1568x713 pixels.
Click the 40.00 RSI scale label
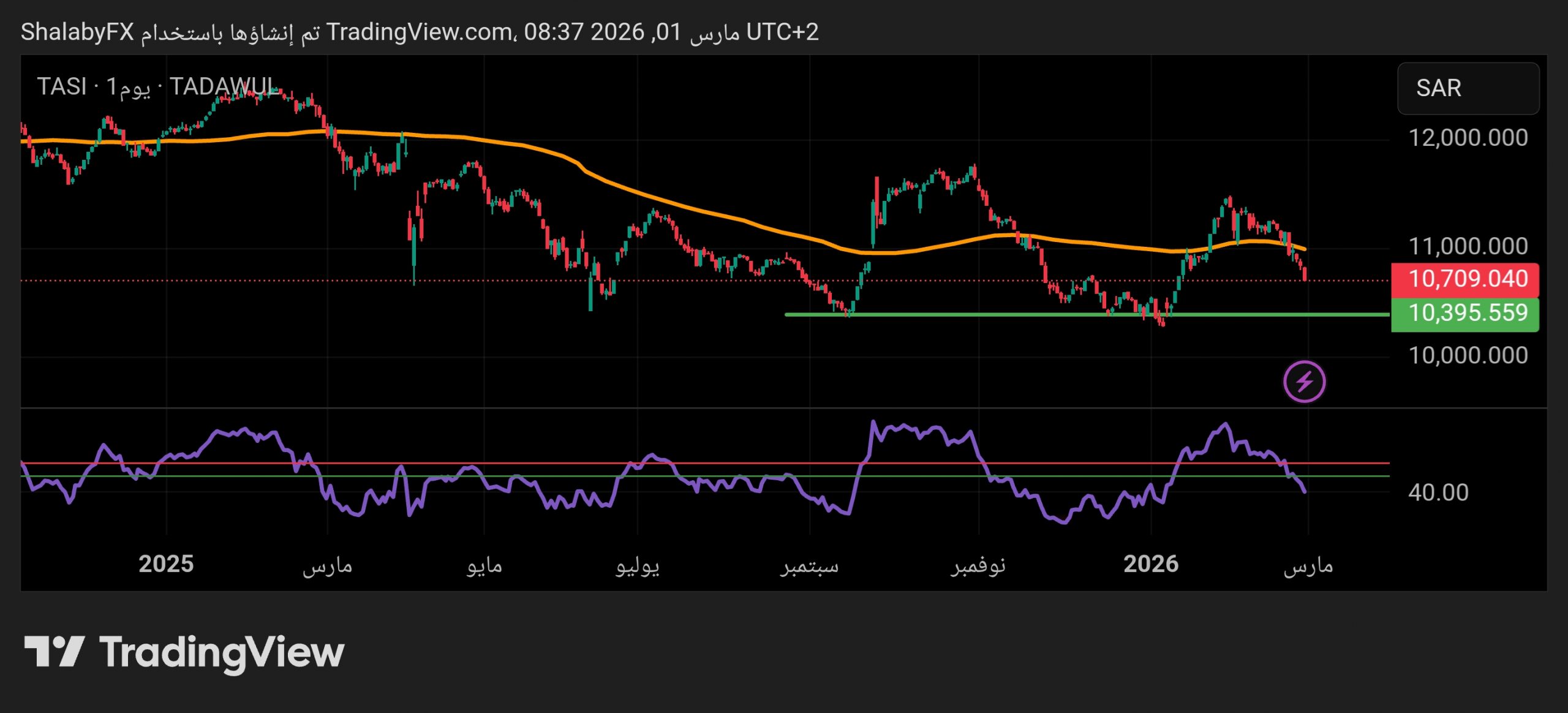[1438, 492]
